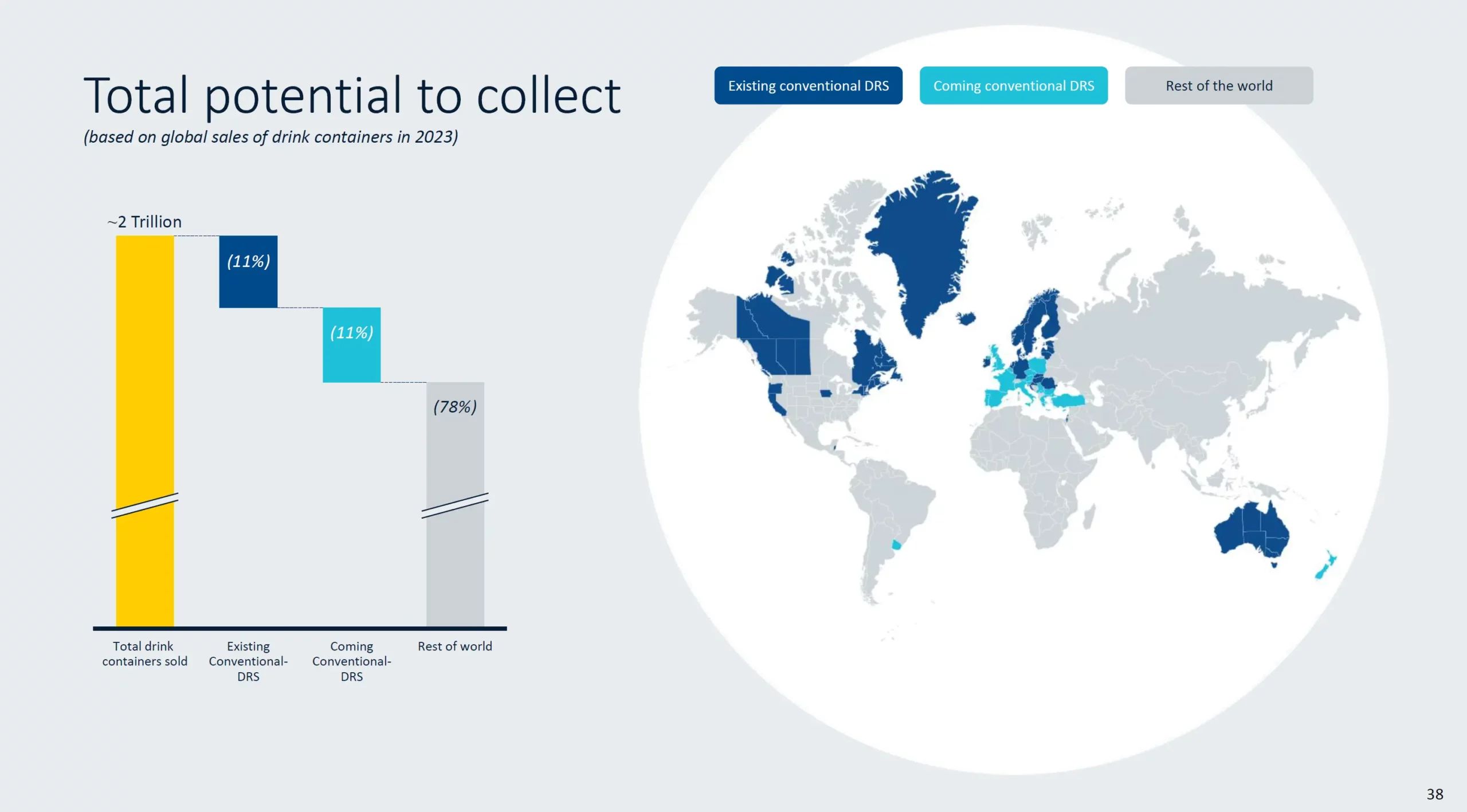Click Iceland on the world map
The width and height of the screenshot is (1467, 812).
tap(966, 317)
